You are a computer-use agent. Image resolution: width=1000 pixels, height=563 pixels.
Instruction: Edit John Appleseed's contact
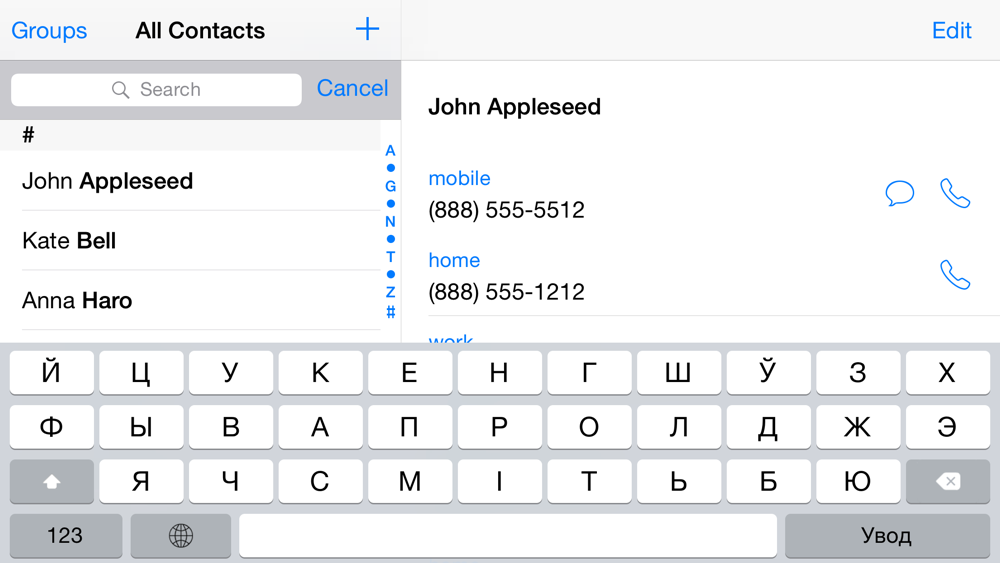[952, 31]
